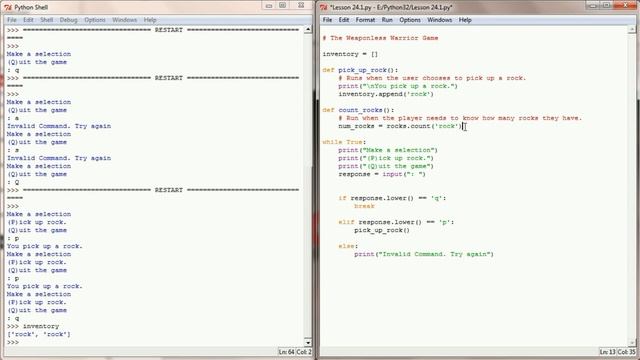Open Shell menu in Python Shell

(47, 20)
